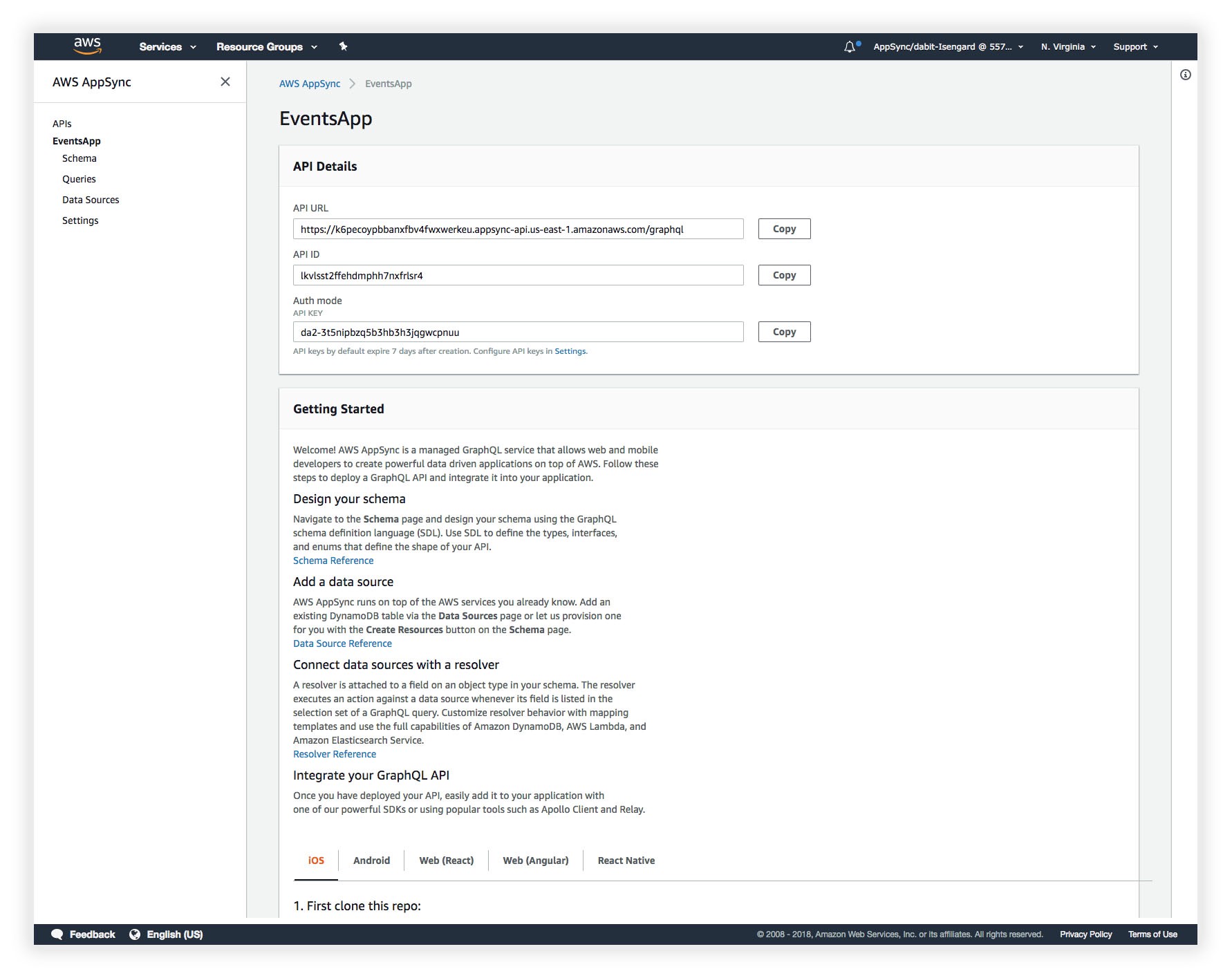
Task: Open the notifications bell icon
Action: (x=850, y=46)
